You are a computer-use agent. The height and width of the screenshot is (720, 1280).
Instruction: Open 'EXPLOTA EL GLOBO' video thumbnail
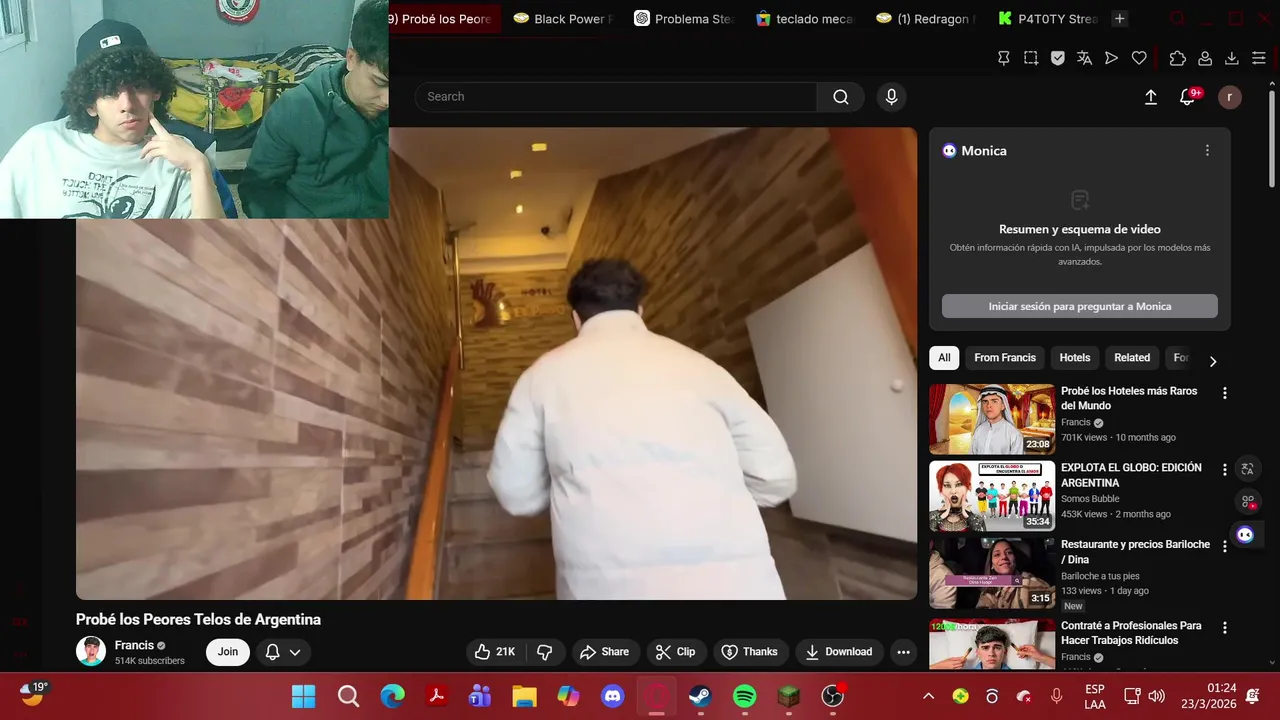click(x=992, y=496)
